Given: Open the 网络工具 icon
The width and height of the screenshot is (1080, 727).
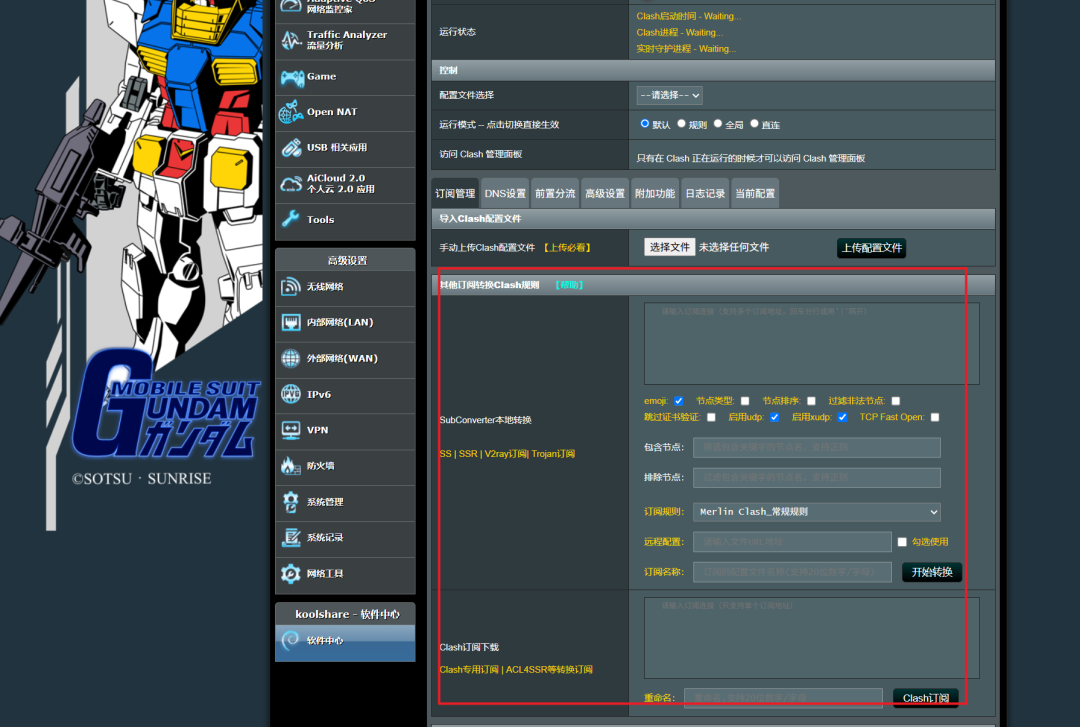Looking at the screenshot, I should tap(291, 573).
